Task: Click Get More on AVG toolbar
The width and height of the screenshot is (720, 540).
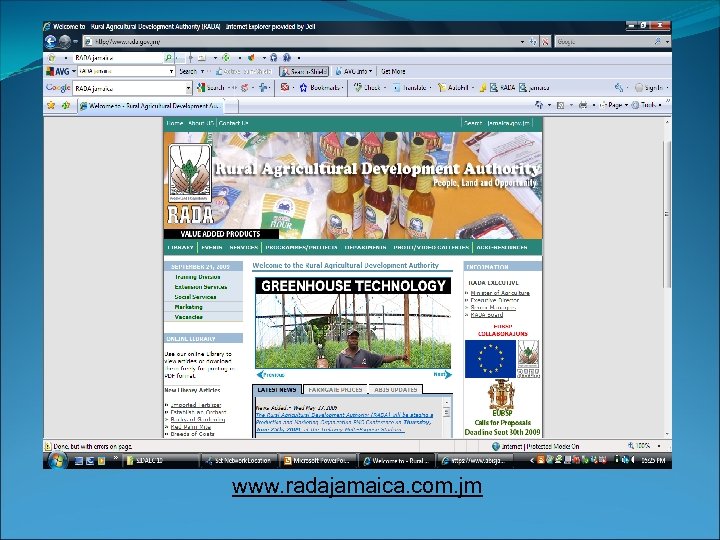Action: [393, 72]
